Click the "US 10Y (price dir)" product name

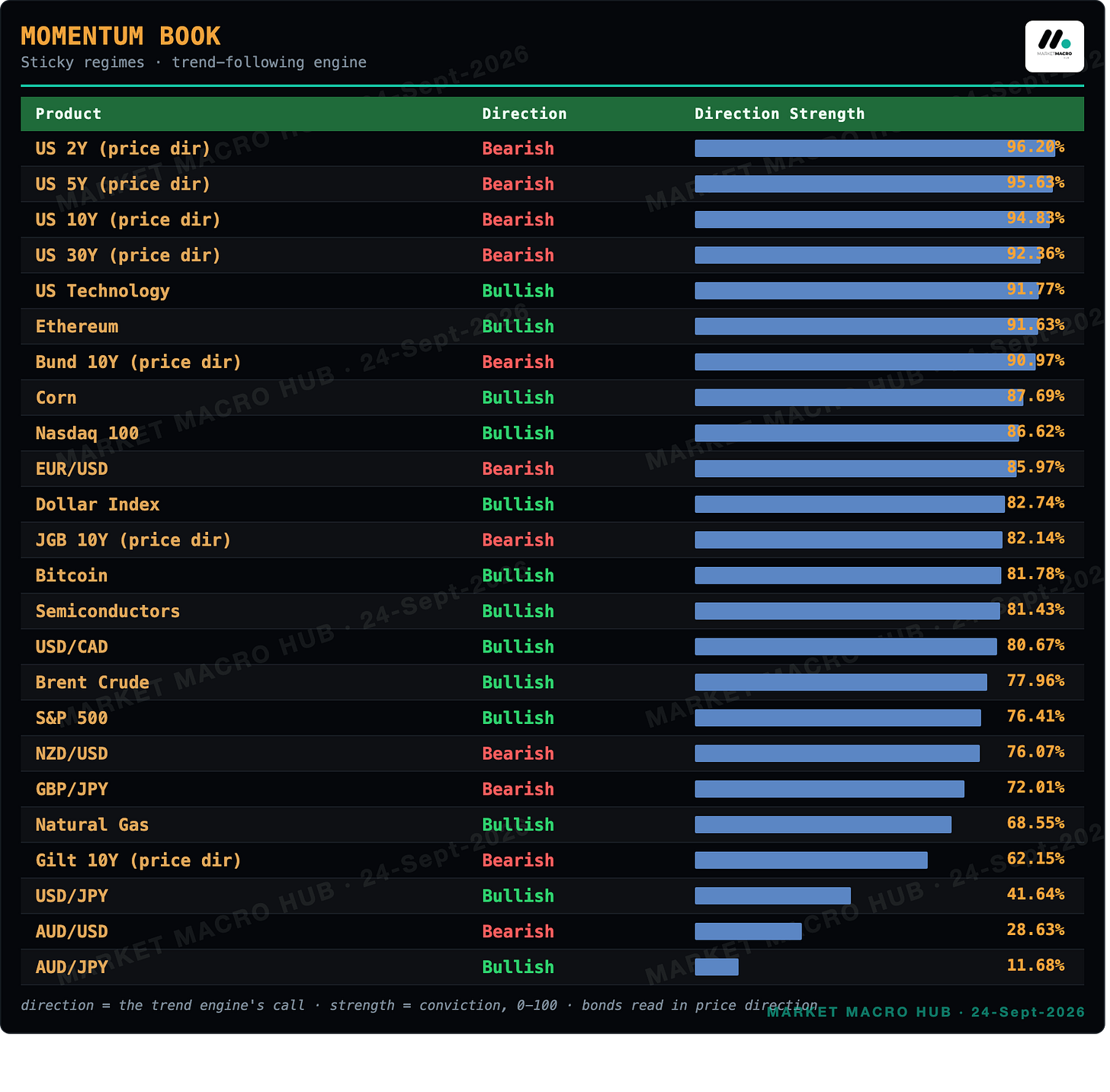click(x=128, y=220)
